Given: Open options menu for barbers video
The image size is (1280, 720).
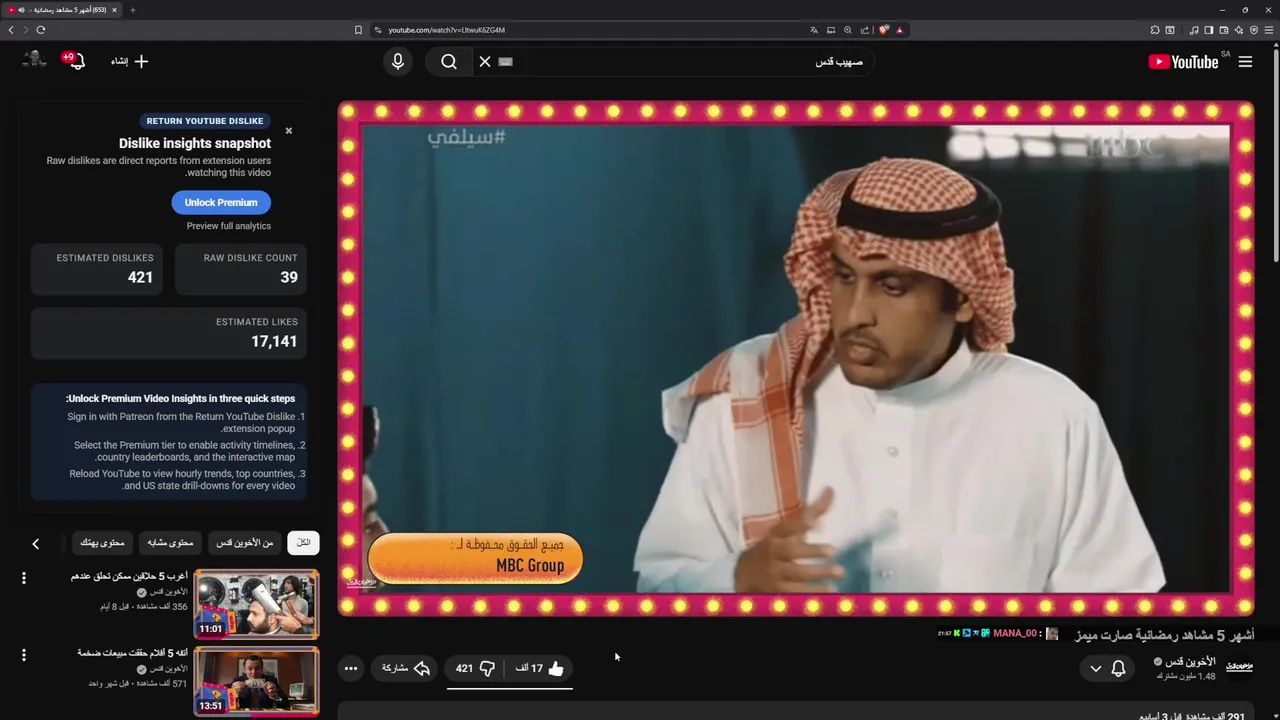Looking at the screenshot, I should click(x=24, y=578).
